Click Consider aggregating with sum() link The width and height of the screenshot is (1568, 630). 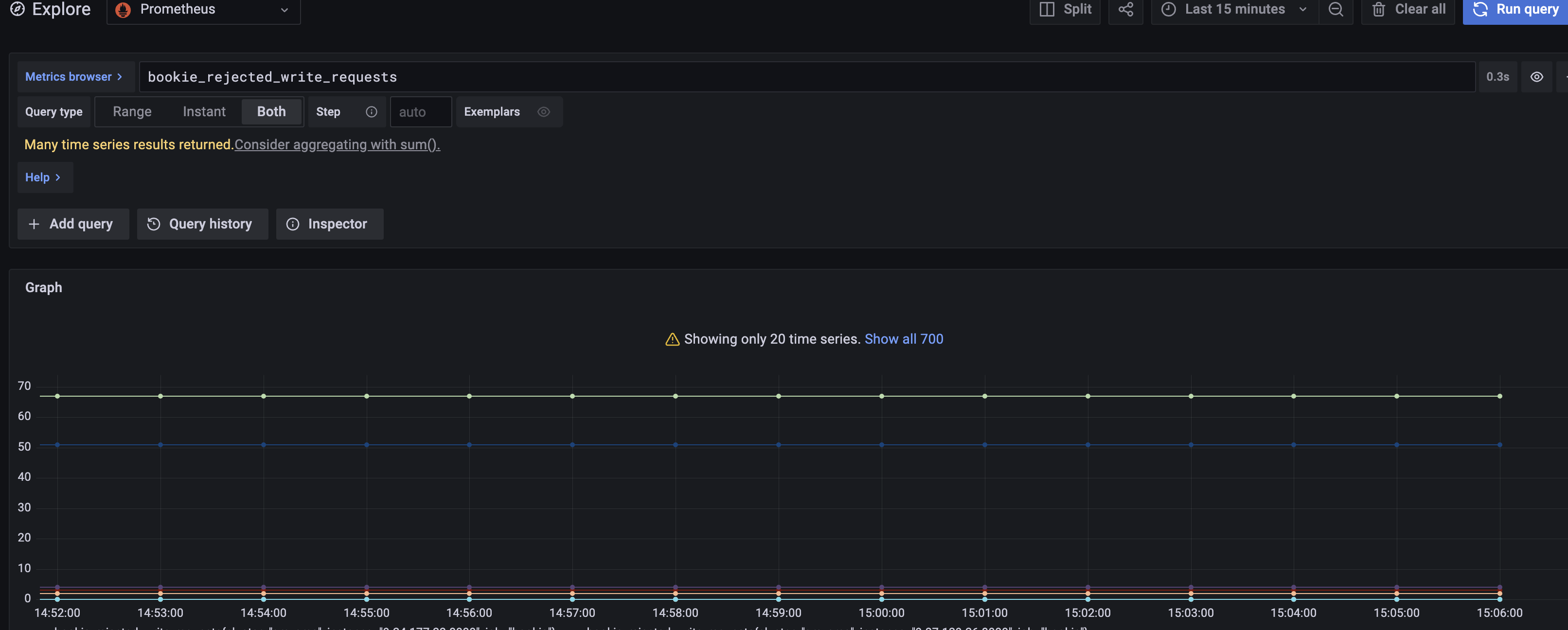click(x=337, y=145)
